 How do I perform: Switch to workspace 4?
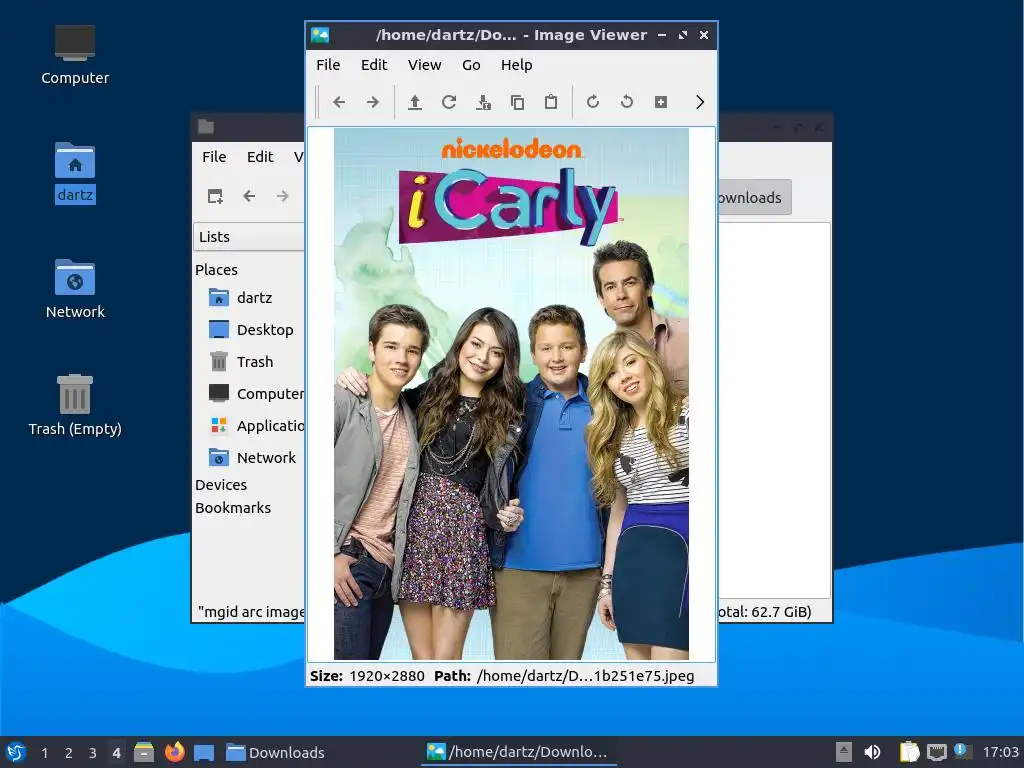click(116, 752)
